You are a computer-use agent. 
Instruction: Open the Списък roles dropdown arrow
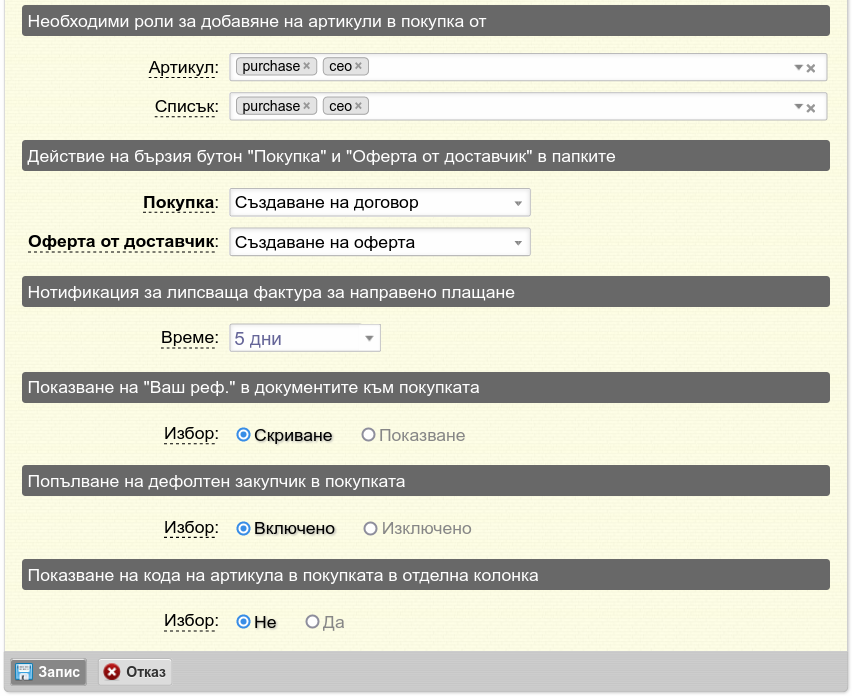[x=798, y=106]
